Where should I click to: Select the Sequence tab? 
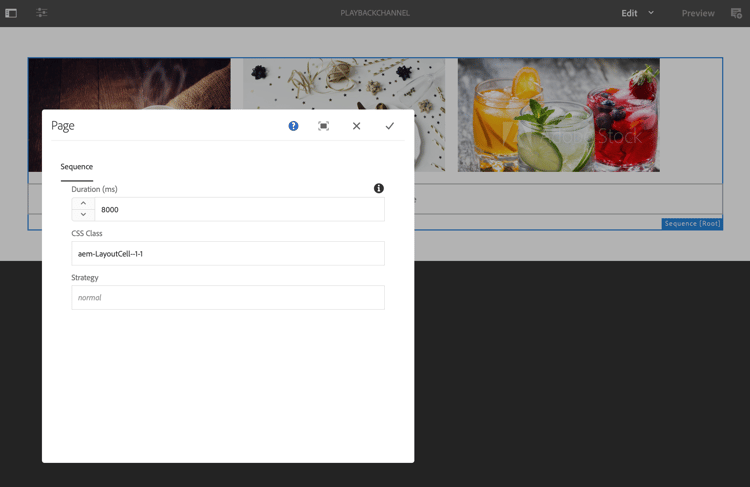77,166
